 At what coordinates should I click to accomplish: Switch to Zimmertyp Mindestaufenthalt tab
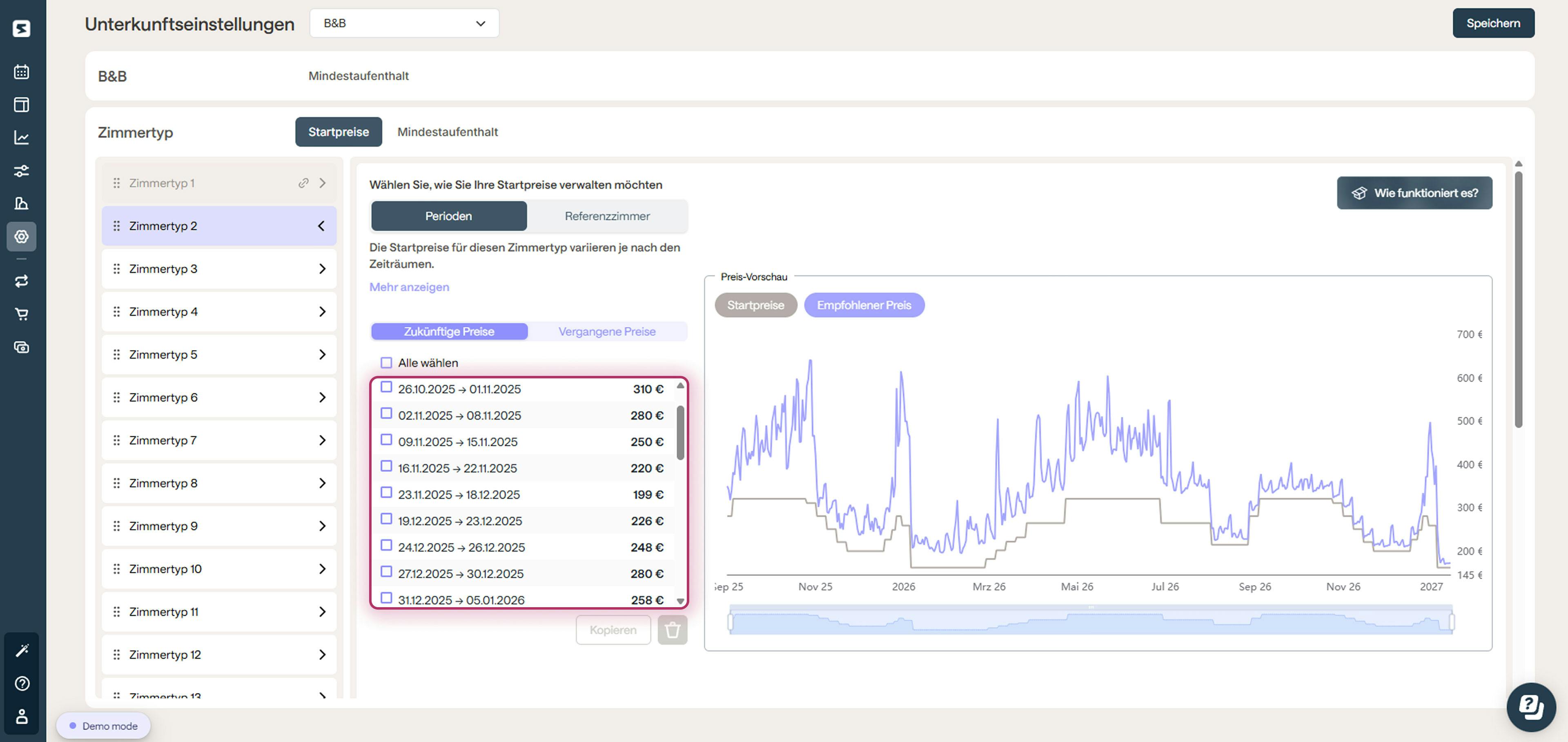coord(448,132)
